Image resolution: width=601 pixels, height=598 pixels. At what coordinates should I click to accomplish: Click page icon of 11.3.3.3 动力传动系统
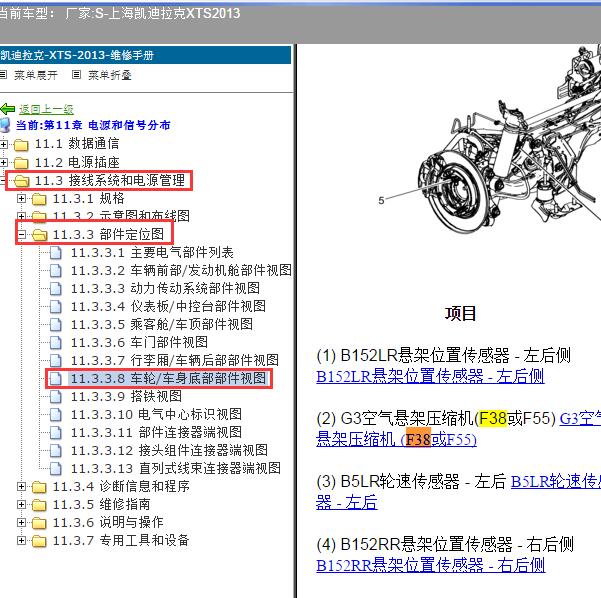click(56, 289)
